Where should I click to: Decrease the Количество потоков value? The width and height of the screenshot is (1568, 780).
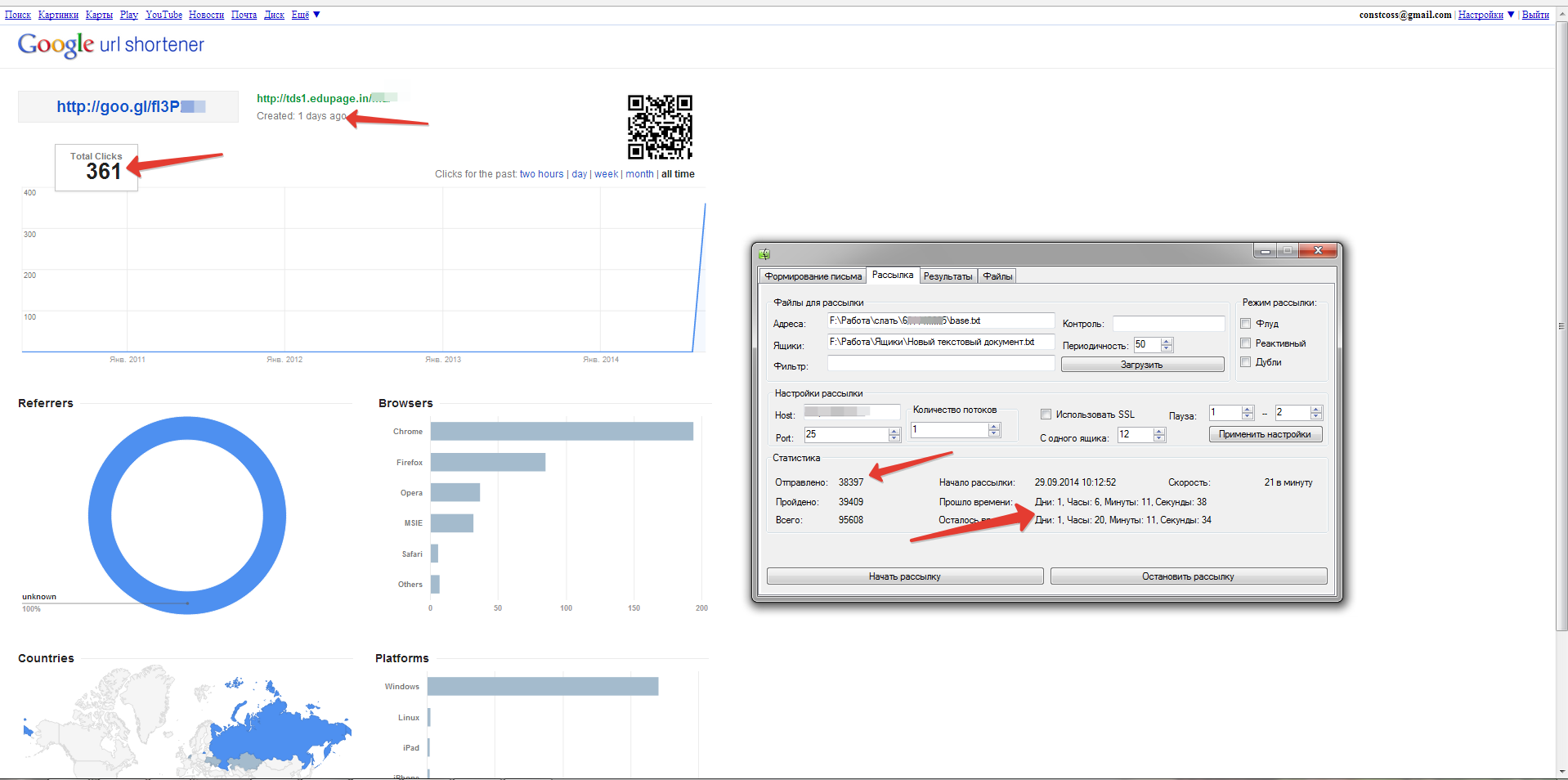pyautogui.click(x=994, y=433)
